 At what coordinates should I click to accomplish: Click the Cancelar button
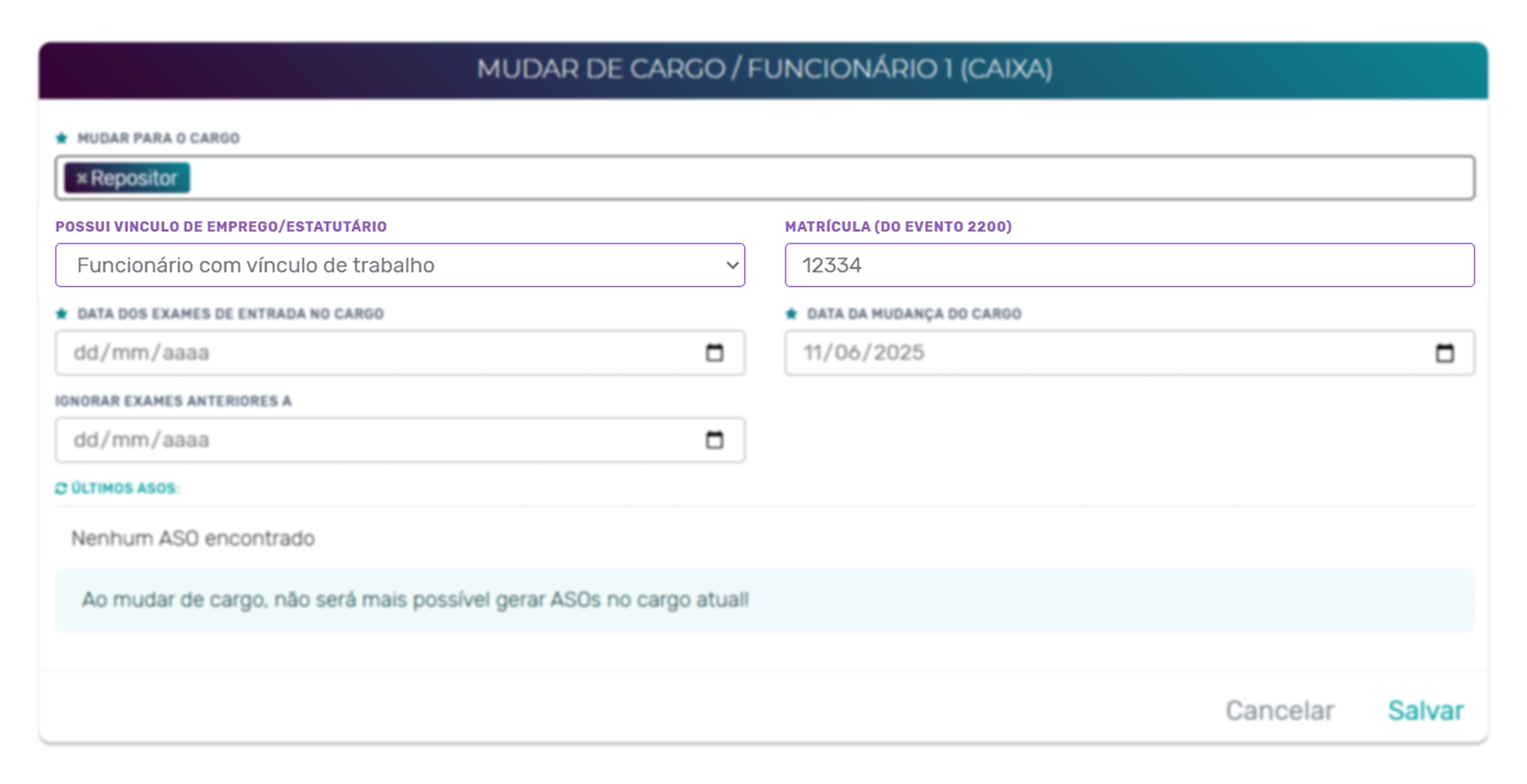coord(1280,710)
